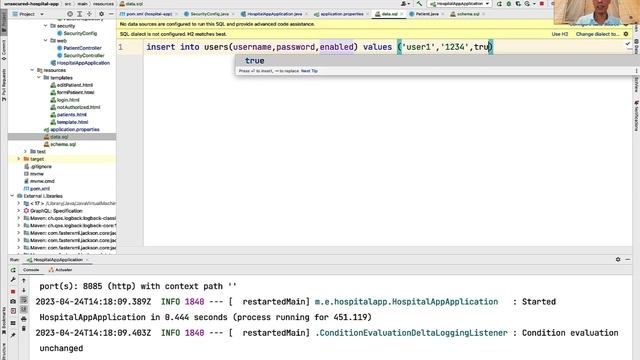Open the Project view dropdown
Viewport: 640px width, 360px height.
coord(28,14)
